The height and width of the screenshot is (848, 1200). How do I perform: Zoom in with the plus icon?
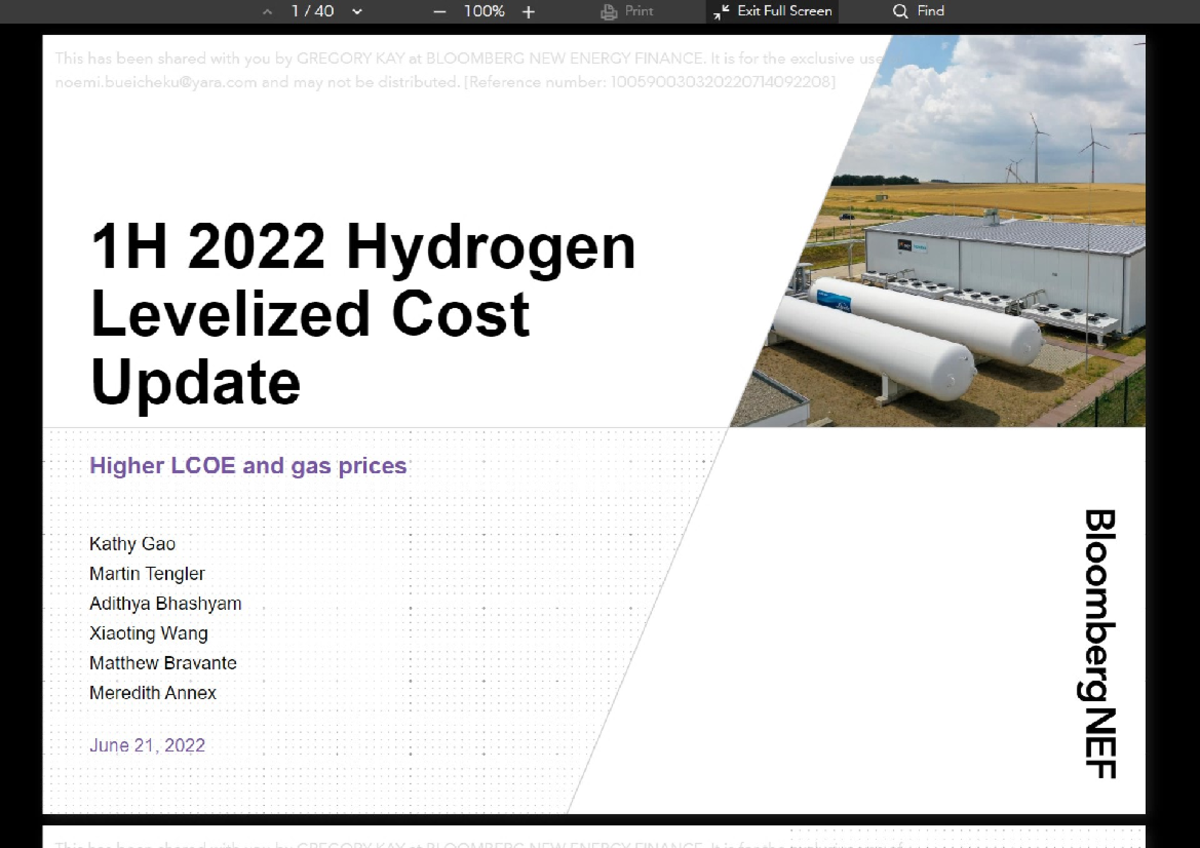[529, 11]
